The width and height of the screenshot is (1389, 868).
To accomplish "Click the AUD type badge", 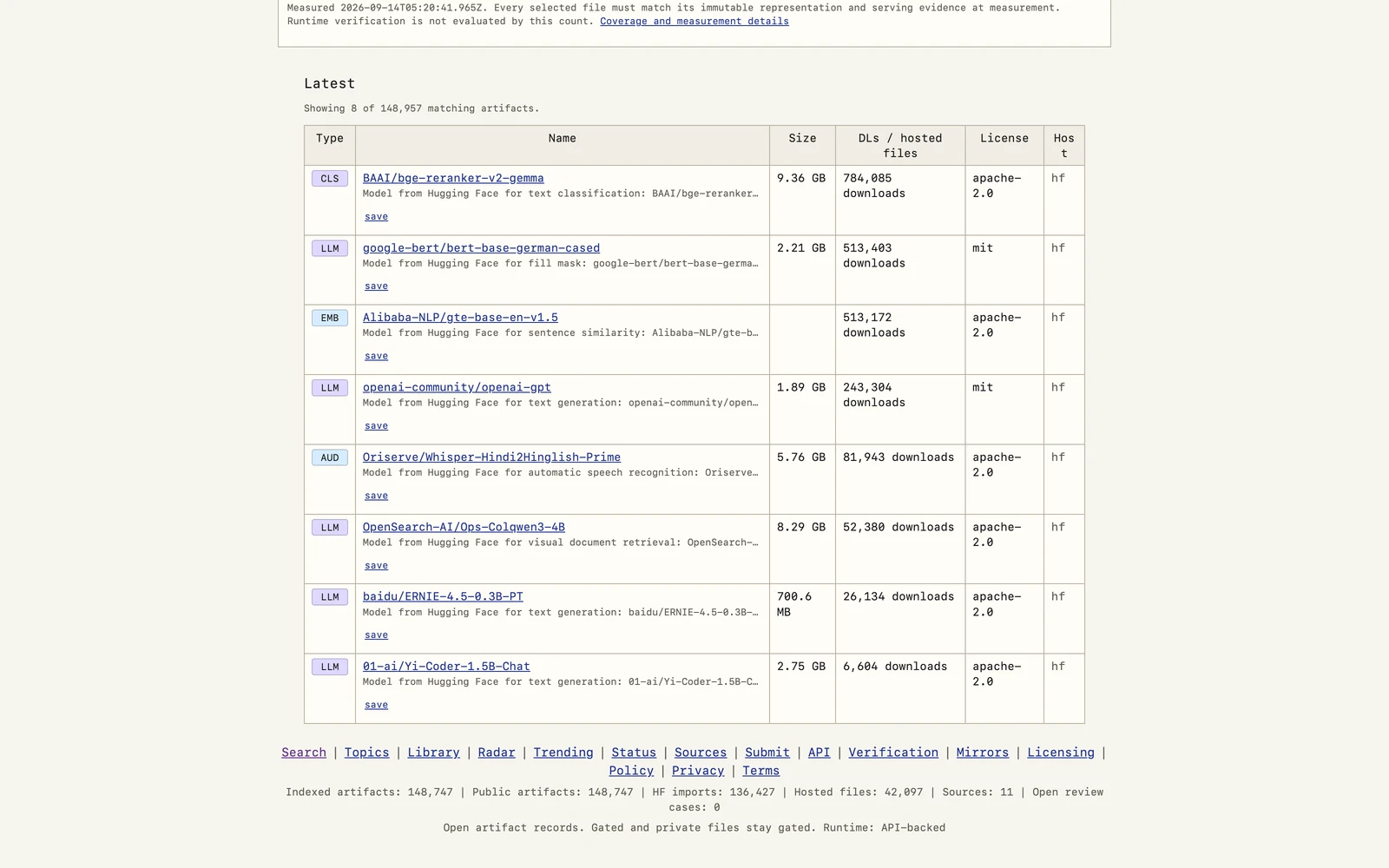I will [x=330, y=457].
